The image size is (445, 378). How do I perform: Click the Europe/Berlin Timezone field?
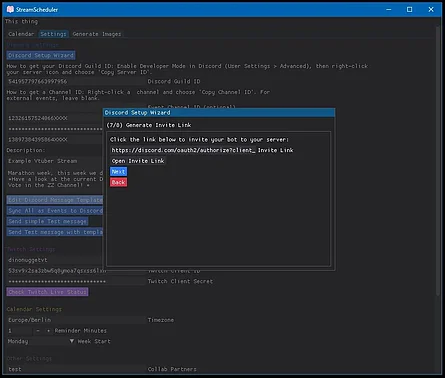76,320
